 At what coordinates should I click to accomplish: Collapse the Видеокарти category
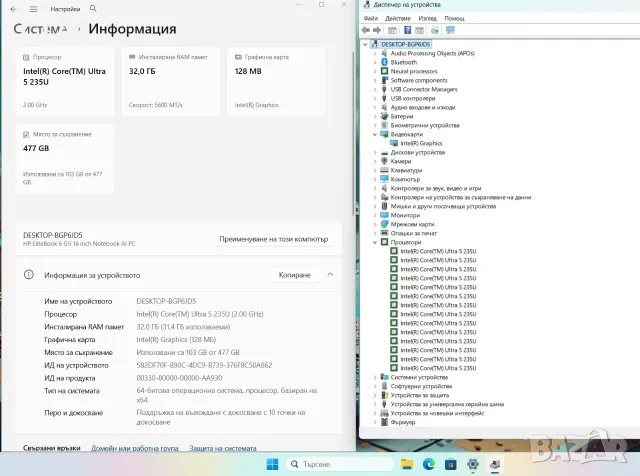(375, 134)
